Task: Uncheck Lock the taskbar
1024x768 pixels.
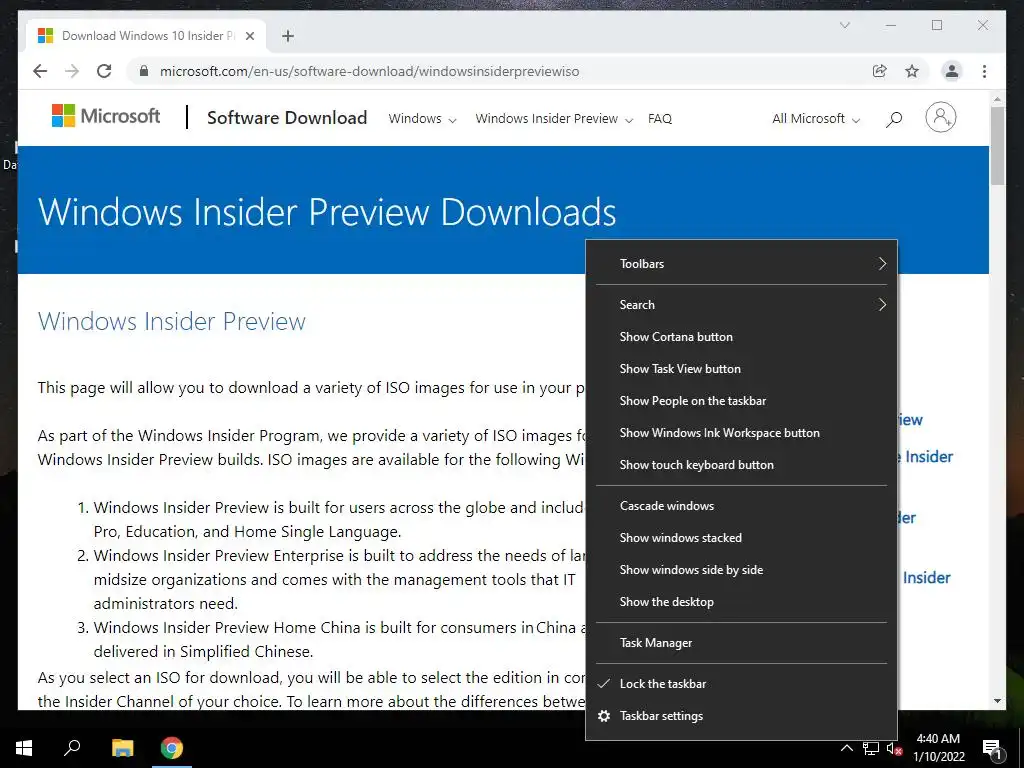Action: [741, 684]
